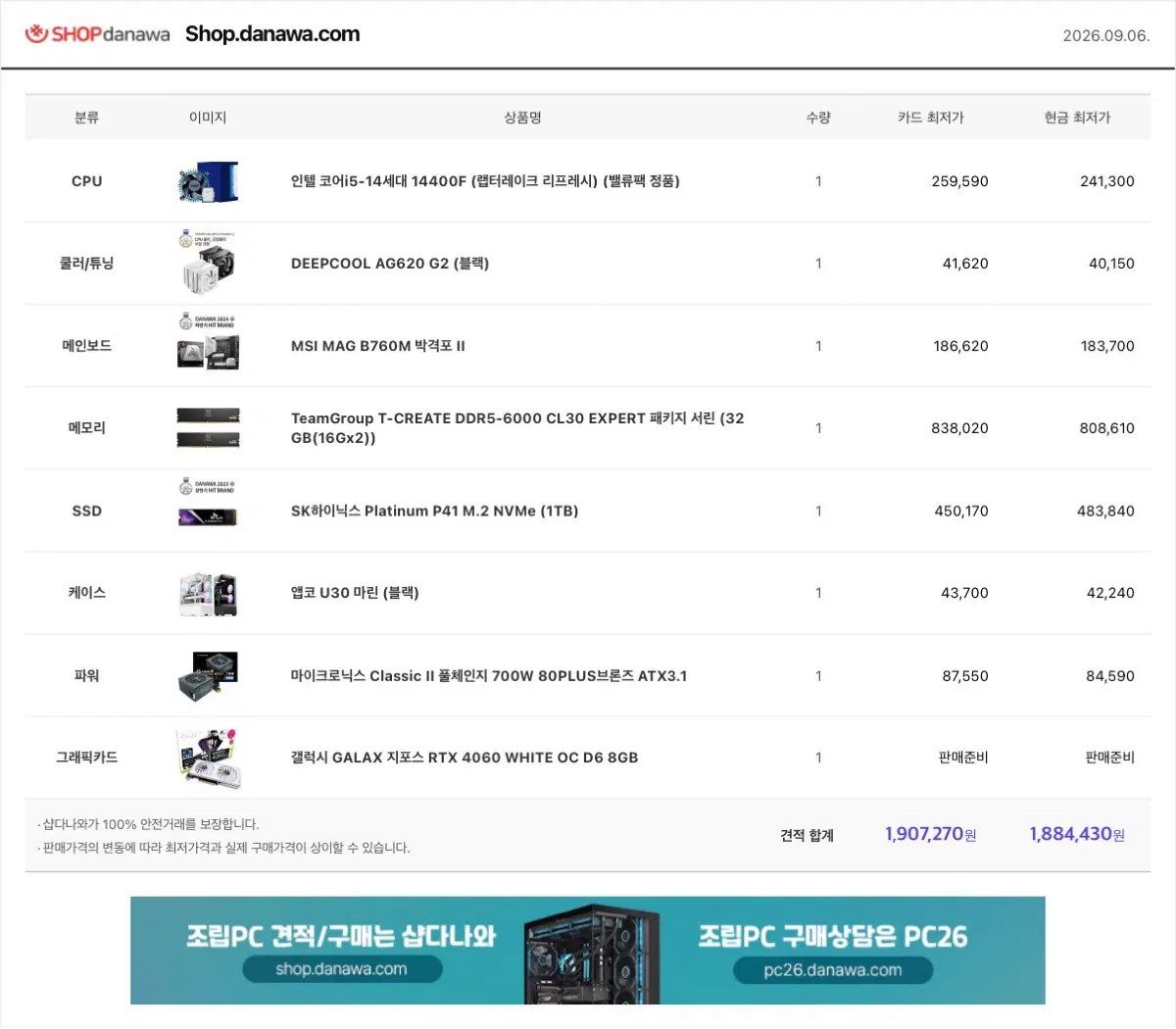Image resolution: width=1176 pixels, height=1029 pixels.
Task: Click SSD card price 450,170
Action: point(961,511)
